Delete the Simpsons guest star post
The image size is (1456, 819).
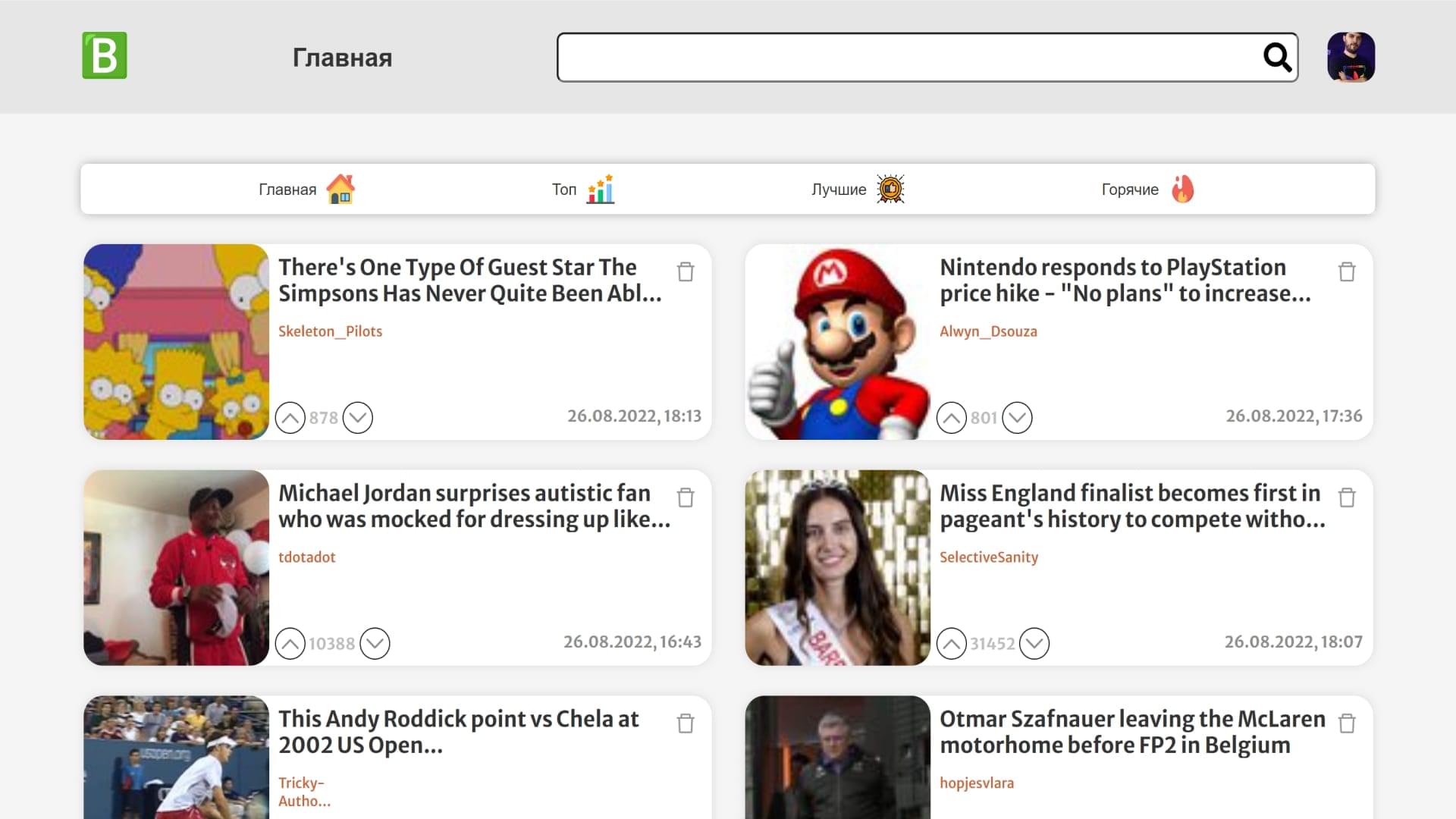tap(686, 271)
